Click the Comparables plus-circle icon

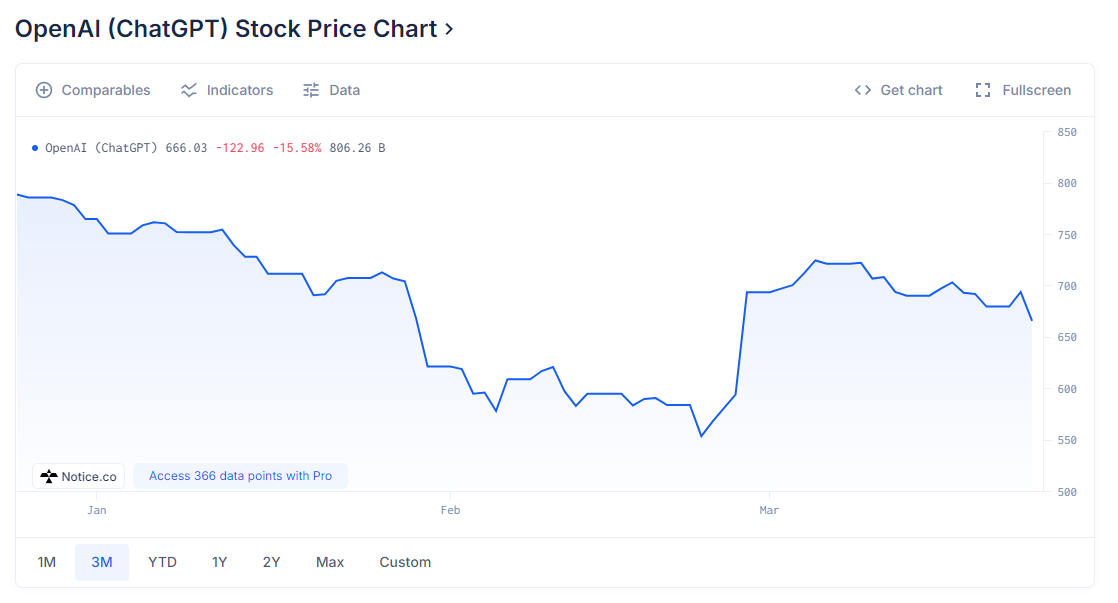(x=44, y=91)
